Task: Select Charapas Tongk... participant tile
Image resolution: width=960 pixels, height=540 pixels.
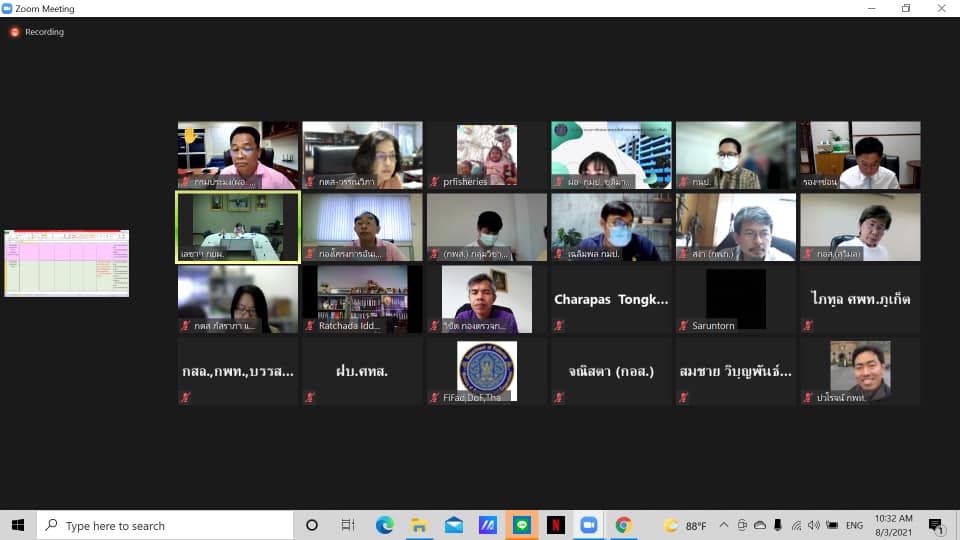Action: 611,299
